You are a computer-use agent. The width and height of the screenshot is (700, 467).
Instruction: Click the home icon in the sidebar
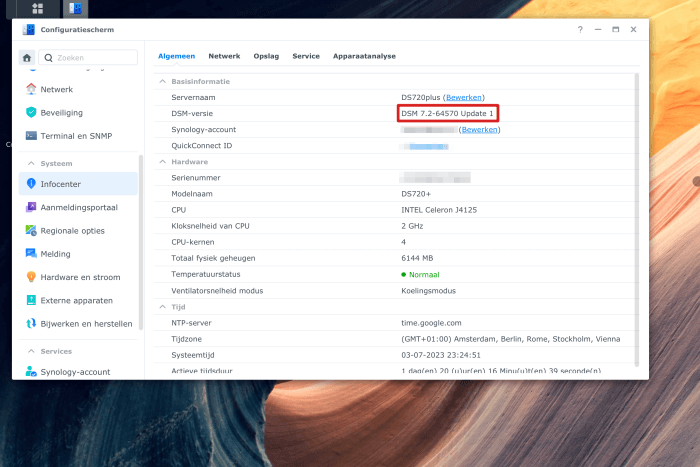click(x=27, y=58)
